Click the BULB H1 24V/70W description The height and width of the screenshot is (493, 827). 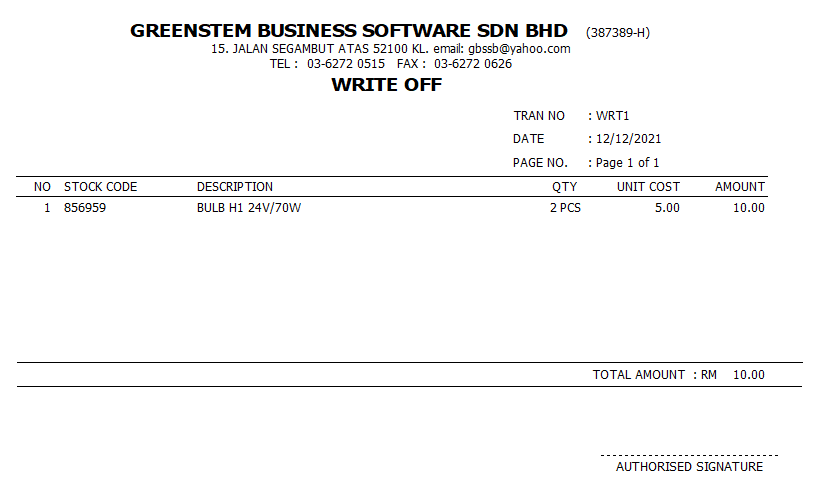[249, 208]
